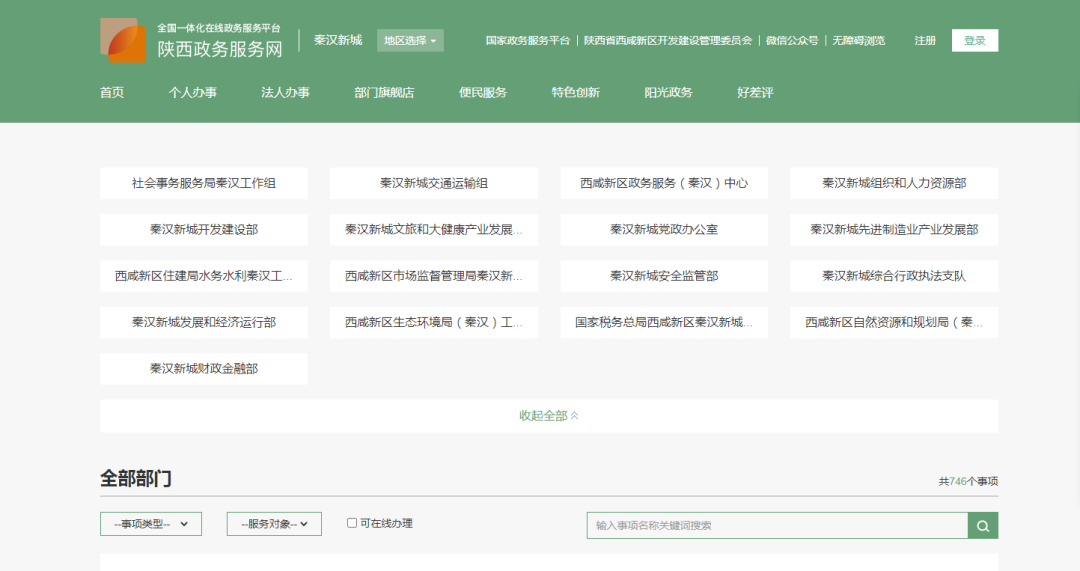Screen dimensions: 1080x571
Task: Open the 部门旗舰店 menu item
Action: (x=384, y=92)
